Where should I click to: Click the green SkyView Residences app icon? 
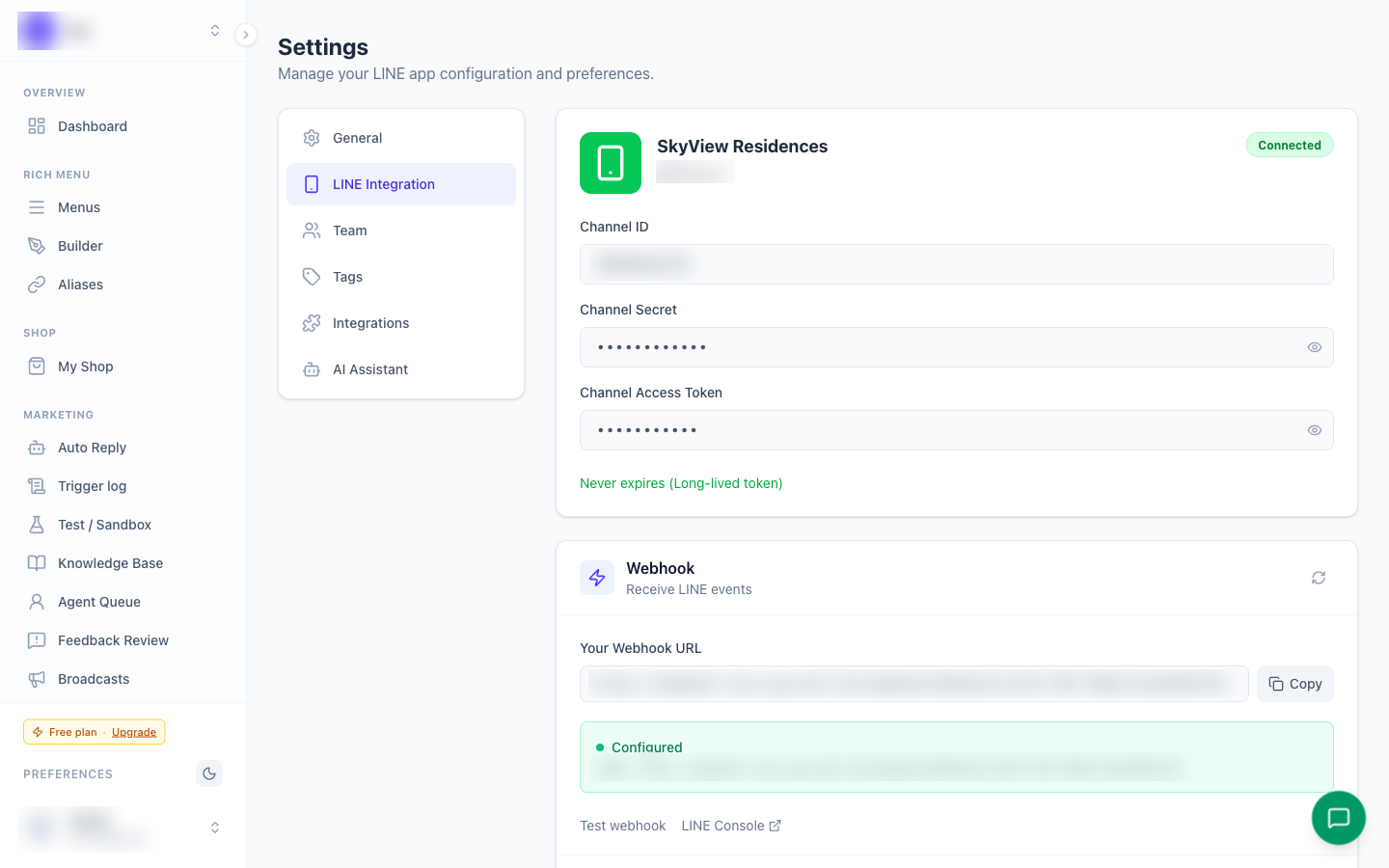tap(611, 163)
